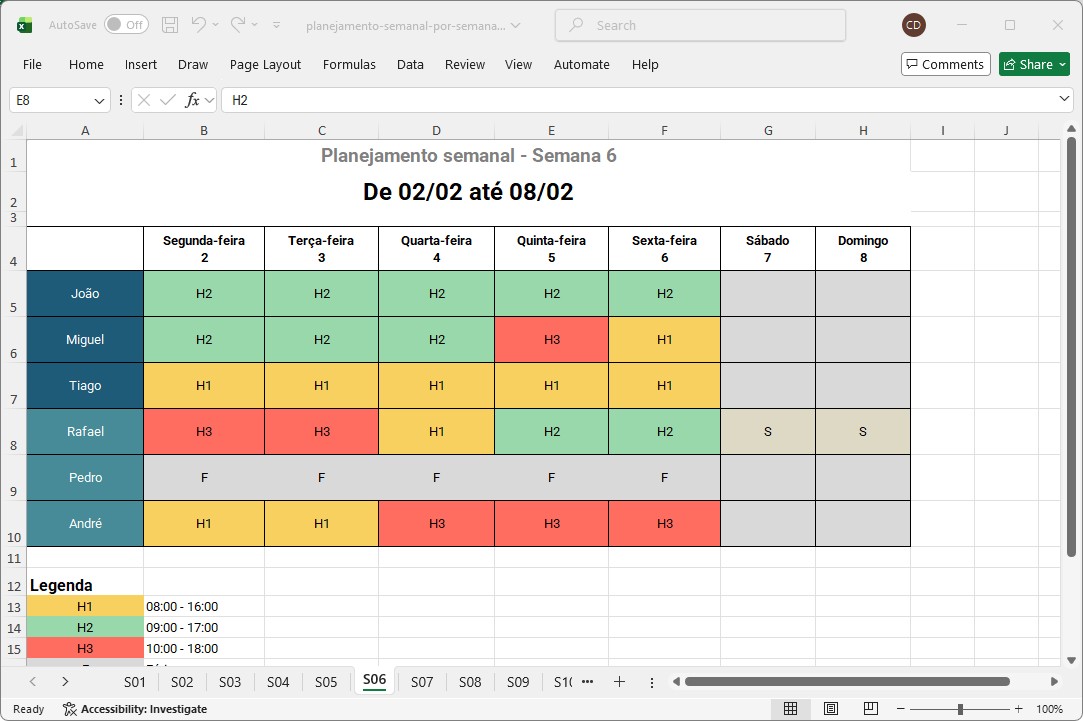Screen dimensions: 1083x721
Task: Open the Page Layout ribbon tab
Action: pos(265,64)
